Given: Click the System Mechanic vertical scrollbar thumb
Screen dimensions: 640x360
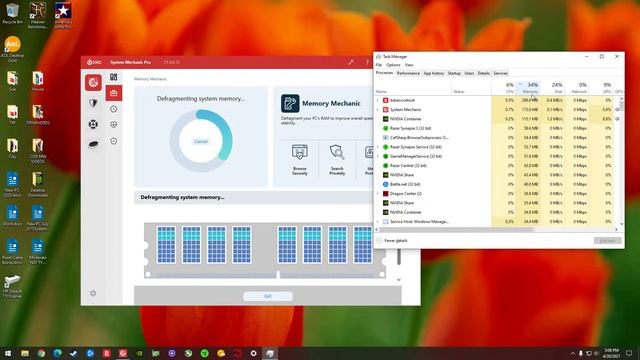Looking at the screenshot, I should click(399, 257).
